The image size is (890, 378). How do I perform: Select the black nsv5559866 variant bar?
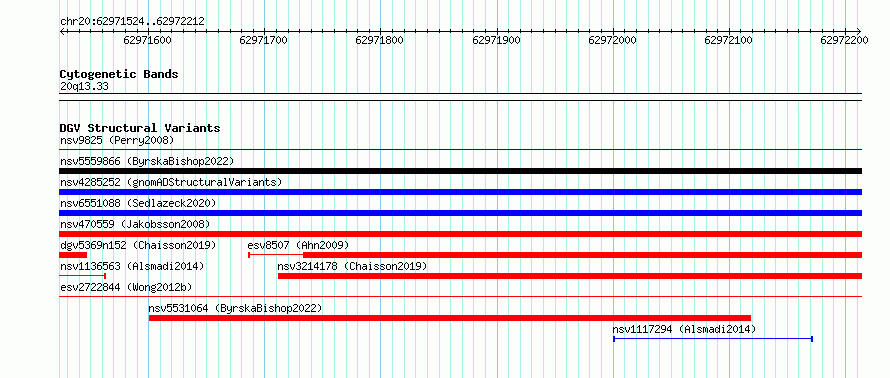tap(460, 171)
